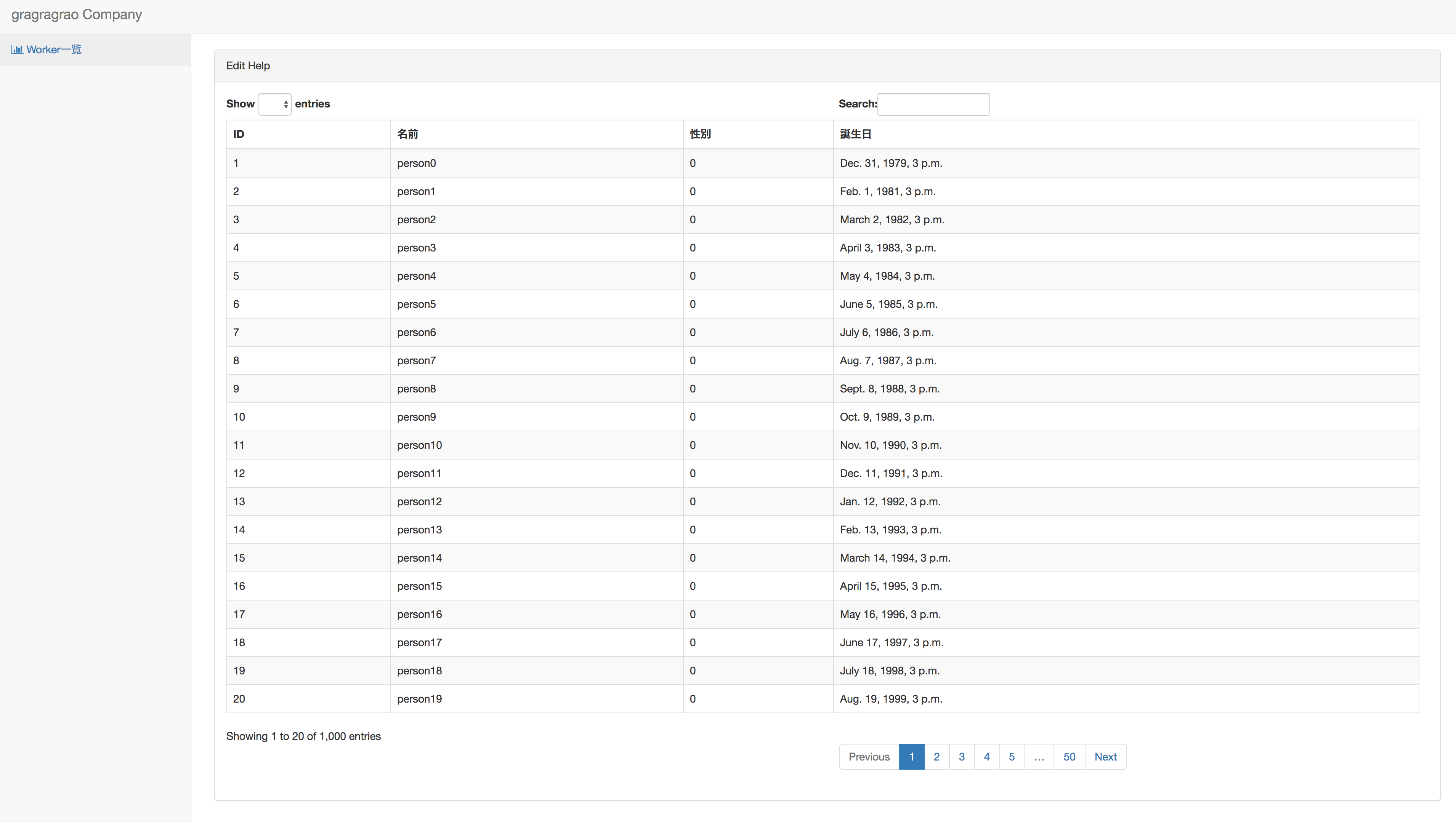The height and width of the screenshot is (823, 1456).
Task: Click birthday cell June 17, 1997, 3 p.m.
Action: 1126,643
